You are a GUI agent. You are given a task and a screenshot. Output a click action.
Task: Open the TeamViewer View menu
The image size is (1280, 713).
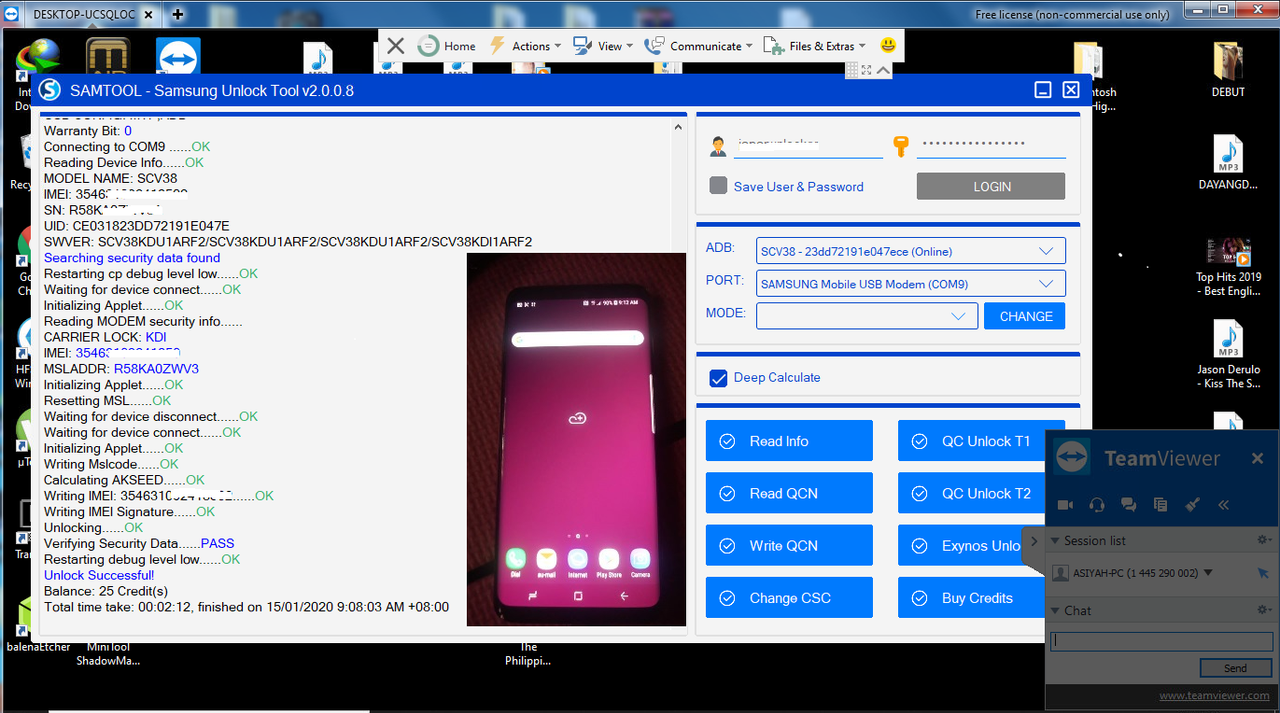click(x=603, y=46)
